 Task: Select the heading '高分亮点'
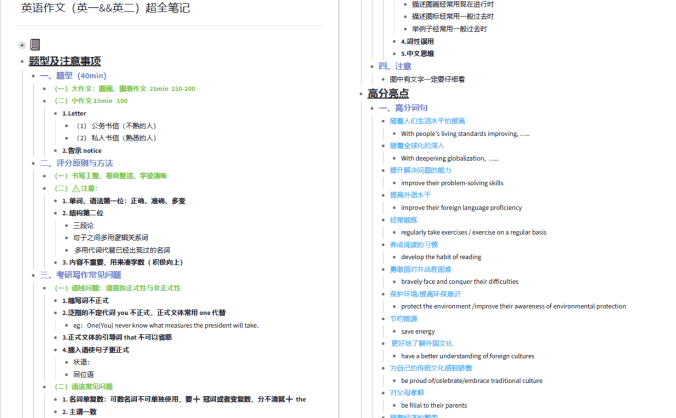coord(388,94)
